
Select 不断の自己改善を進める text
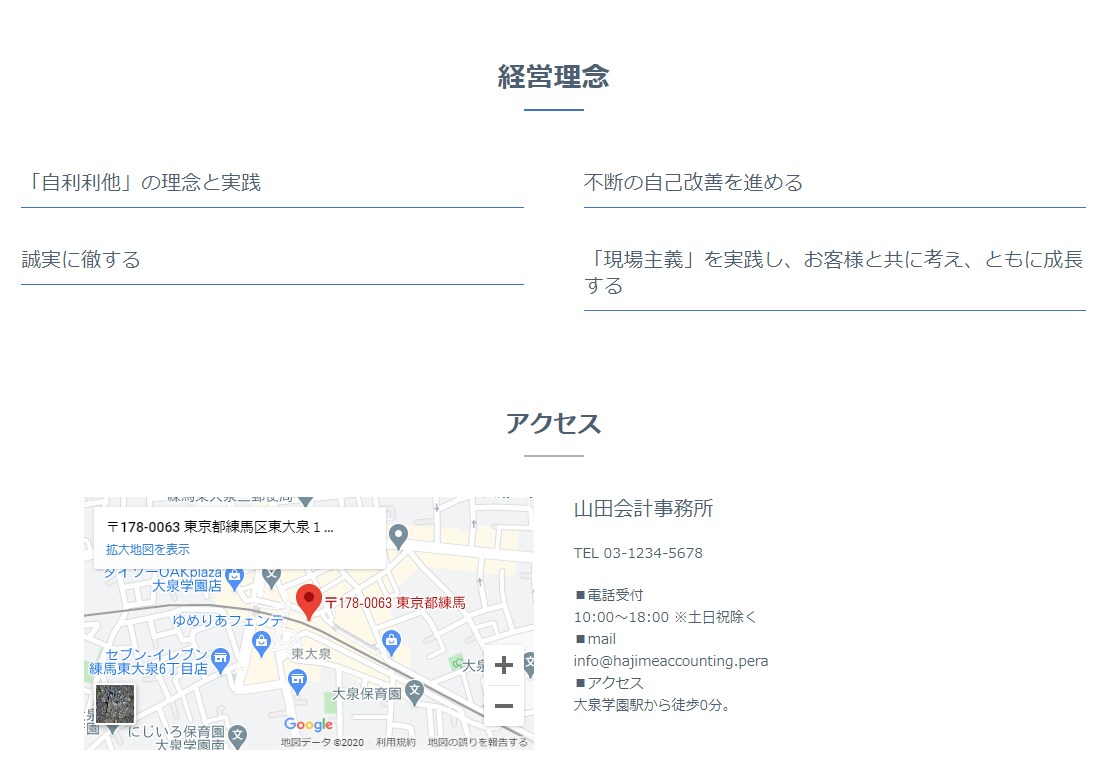pyautogui.click(x=694, y=183)
